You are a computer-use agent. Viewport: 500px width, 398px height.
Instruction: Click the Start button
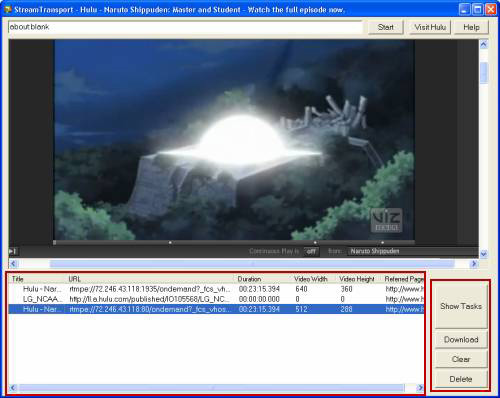pos(386,27)
